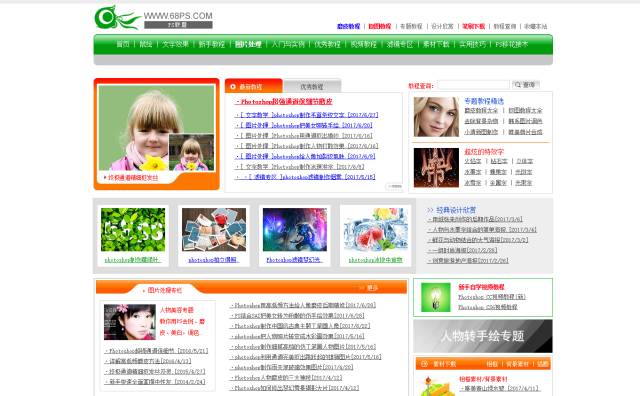640x396 pixels.
Task: Open 文字效果 in the navigation bar
Action: tap(176, 44)
